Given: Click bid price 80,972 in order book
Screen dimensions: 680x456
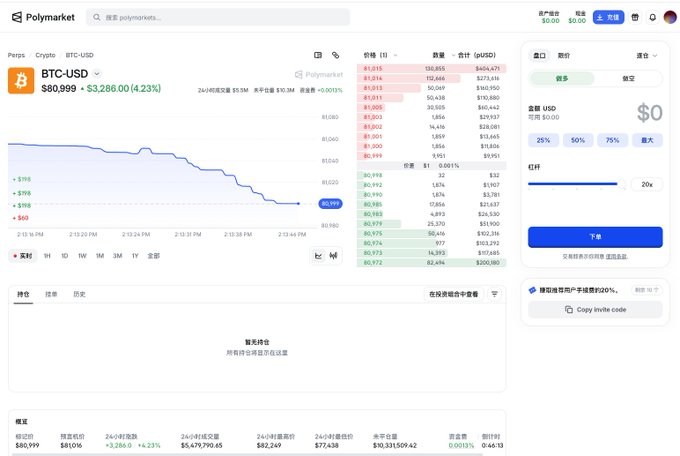Looking at the screenshot, I should [373, 262].
